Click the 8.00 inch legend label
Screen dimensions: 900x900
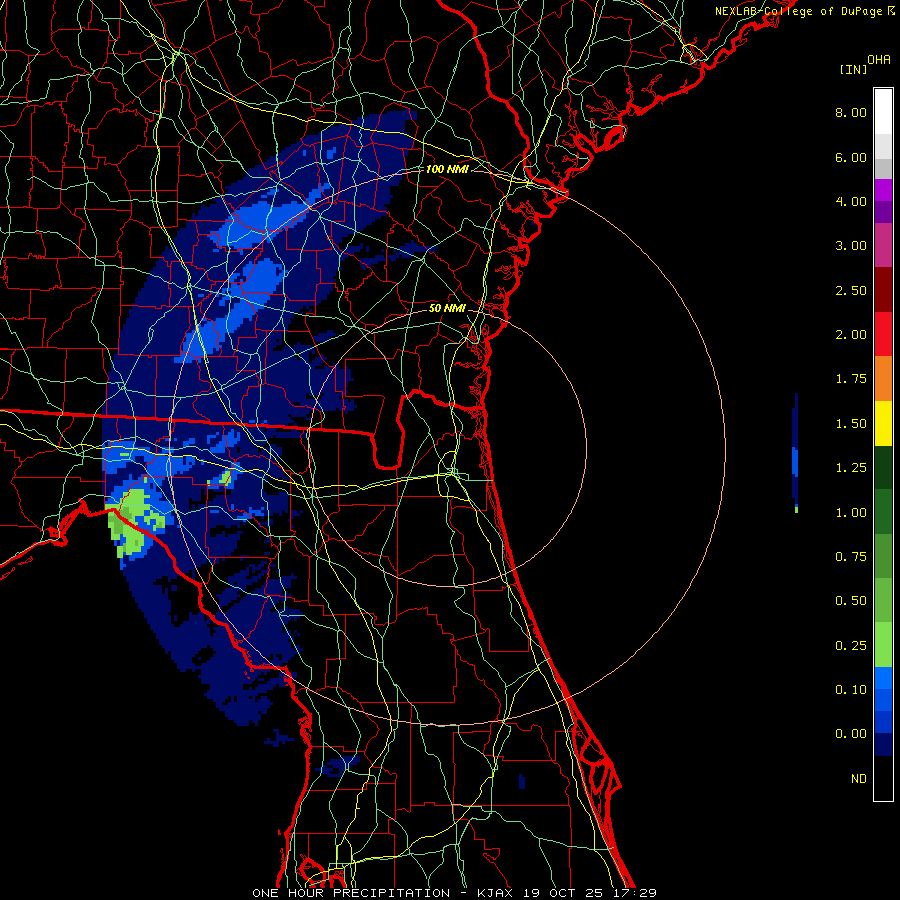851,112
